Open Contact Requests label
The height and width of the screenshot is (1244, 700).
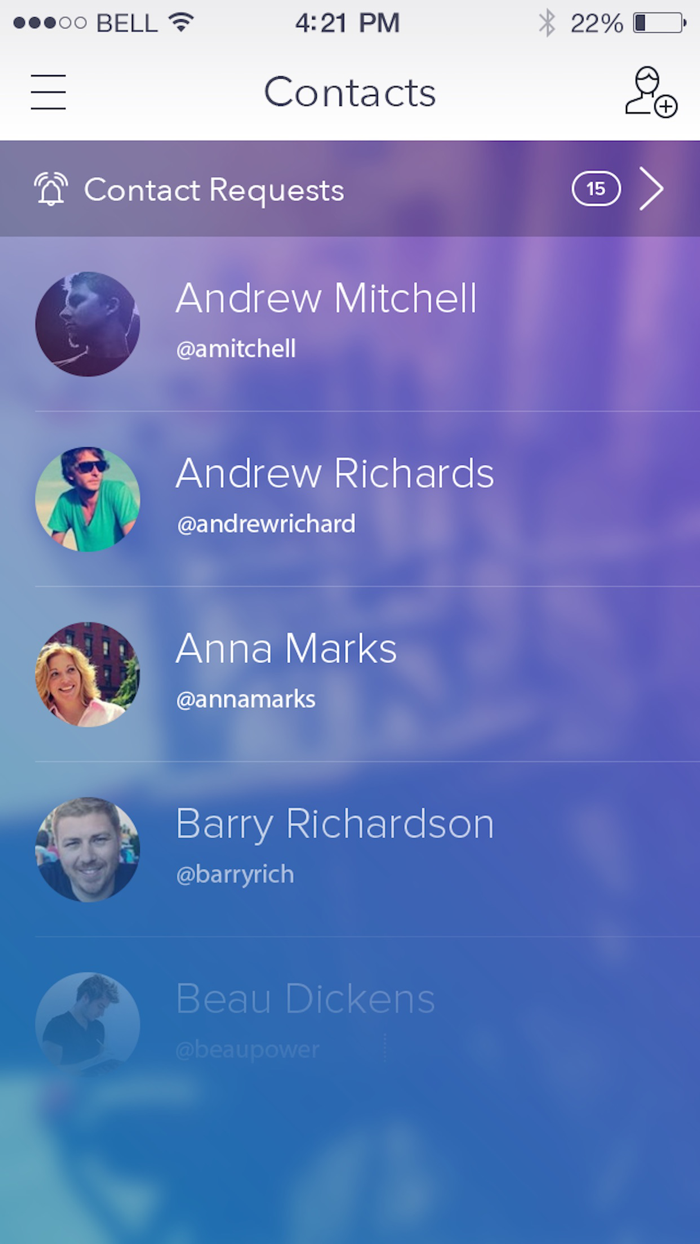(x=214, y=190)
